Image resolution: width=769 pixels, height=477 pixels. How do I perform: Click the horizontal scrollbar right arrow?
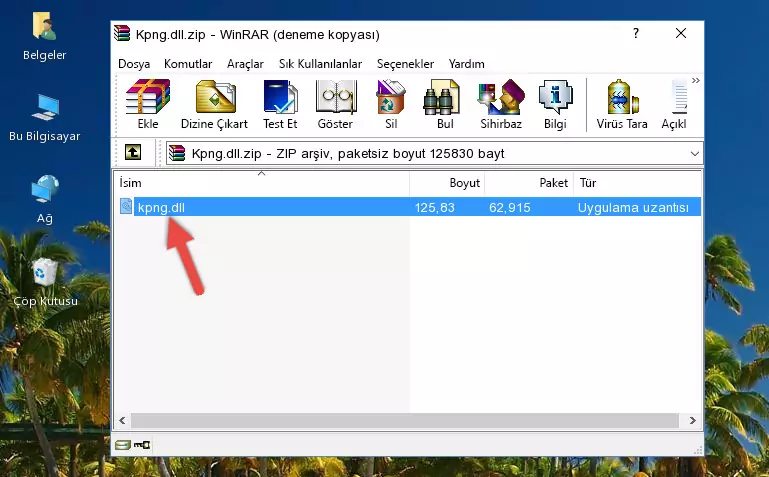[692, 420]
